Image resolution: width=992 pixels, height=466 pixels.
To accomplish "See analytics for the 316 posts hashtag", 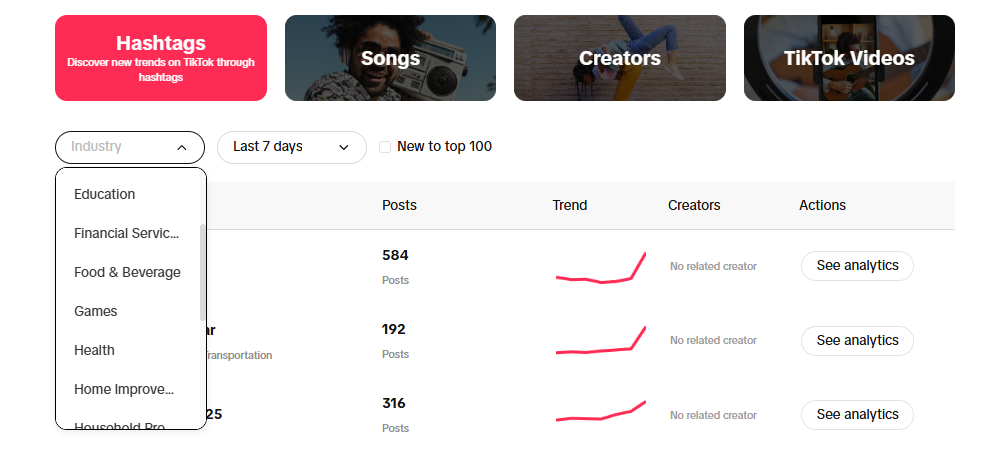I will point(857,414).
